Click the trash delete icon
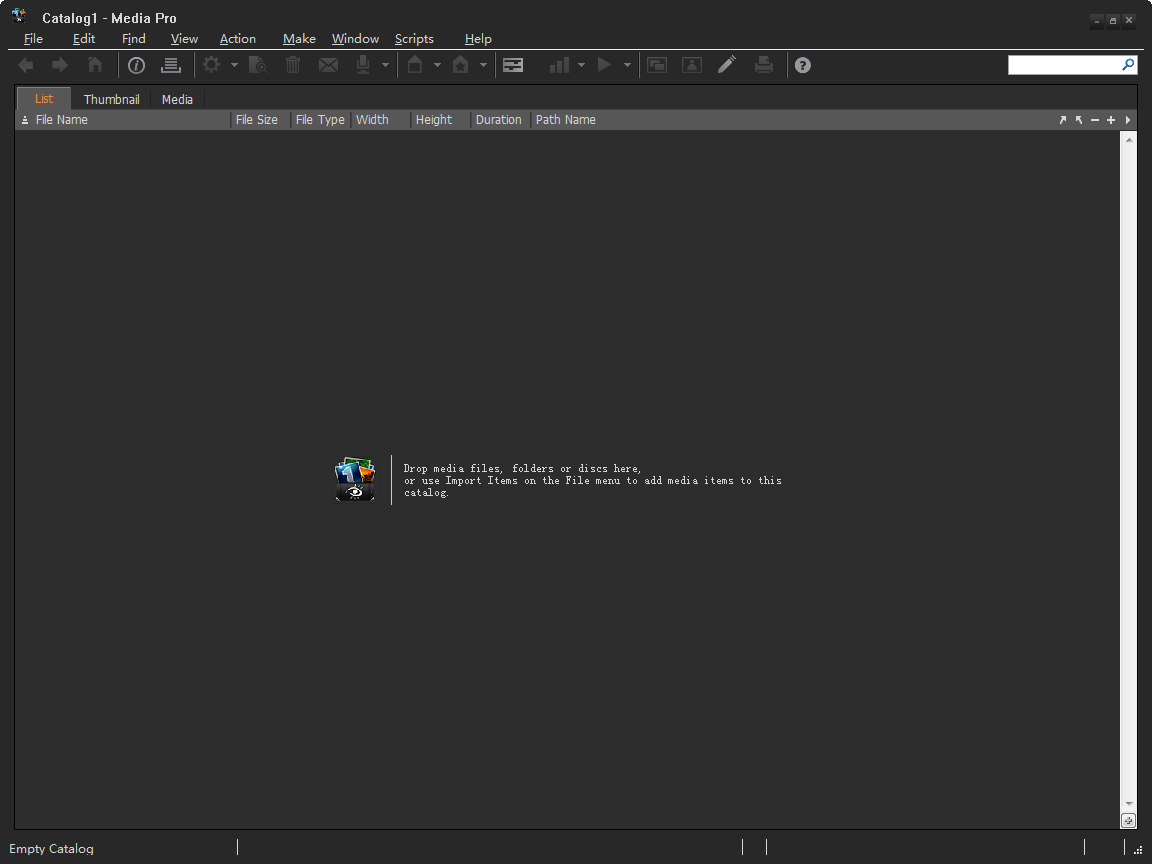The image size is (1152, 864). (293, 65)
